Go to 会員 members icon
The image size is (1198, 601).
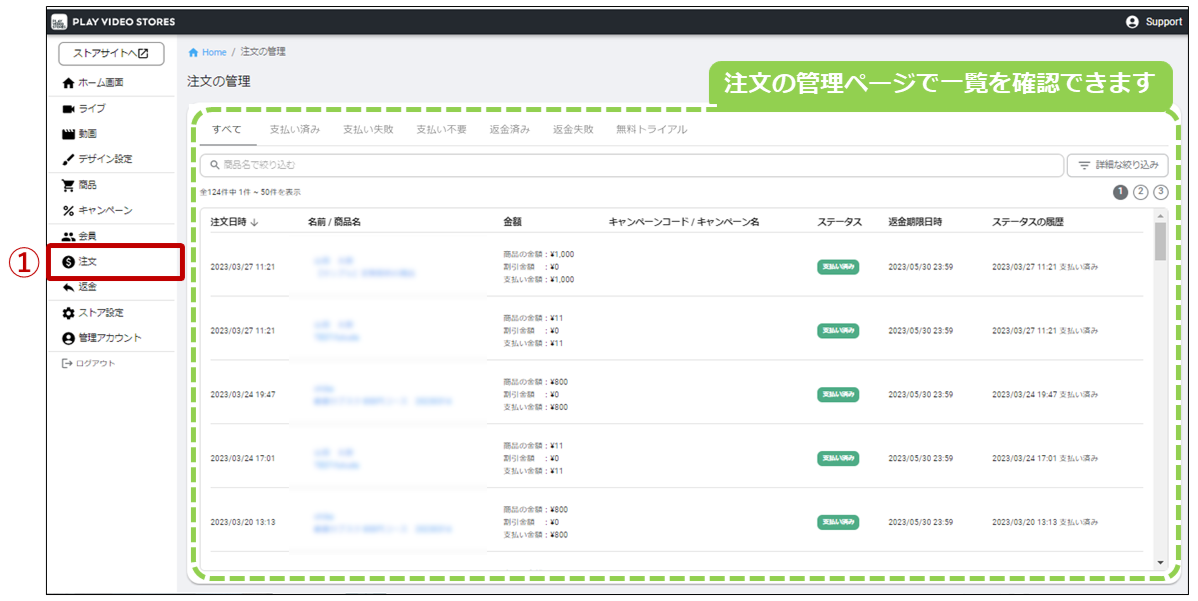[x=68, y=236]
